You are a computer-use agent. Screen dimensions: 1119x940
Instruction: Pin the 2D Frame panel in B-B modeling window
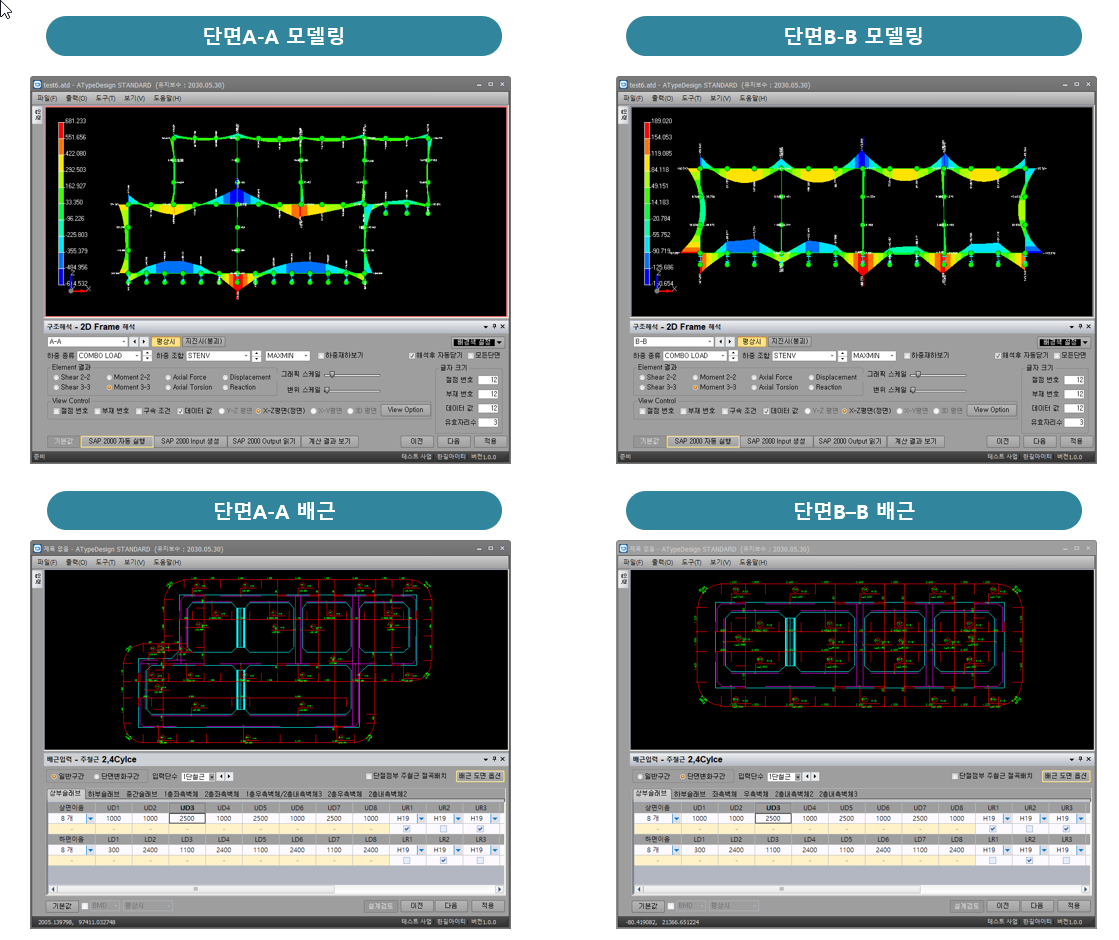[1080, 327]
